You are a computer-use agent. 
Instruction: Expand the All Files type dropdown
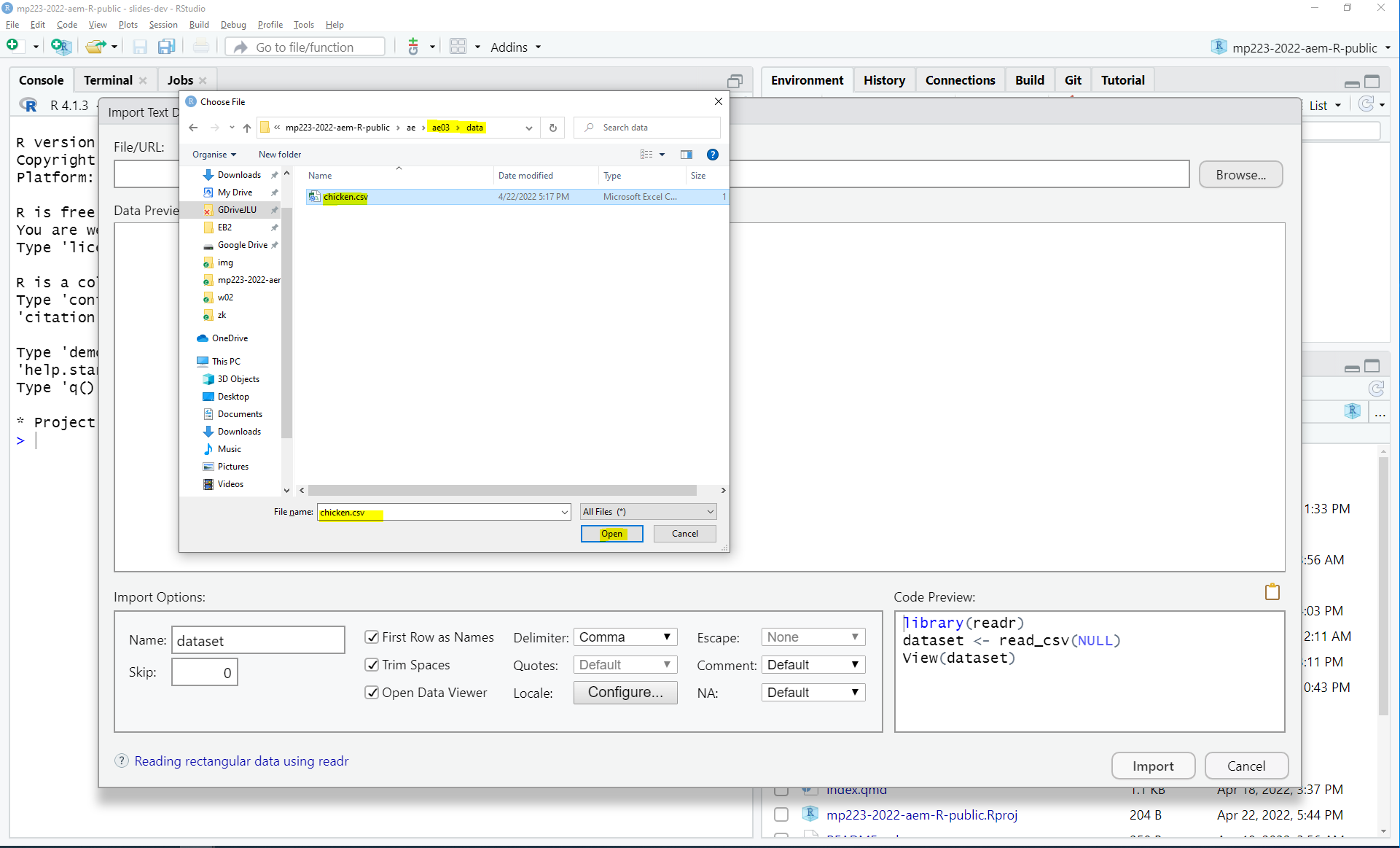click(x=648, y=512)
